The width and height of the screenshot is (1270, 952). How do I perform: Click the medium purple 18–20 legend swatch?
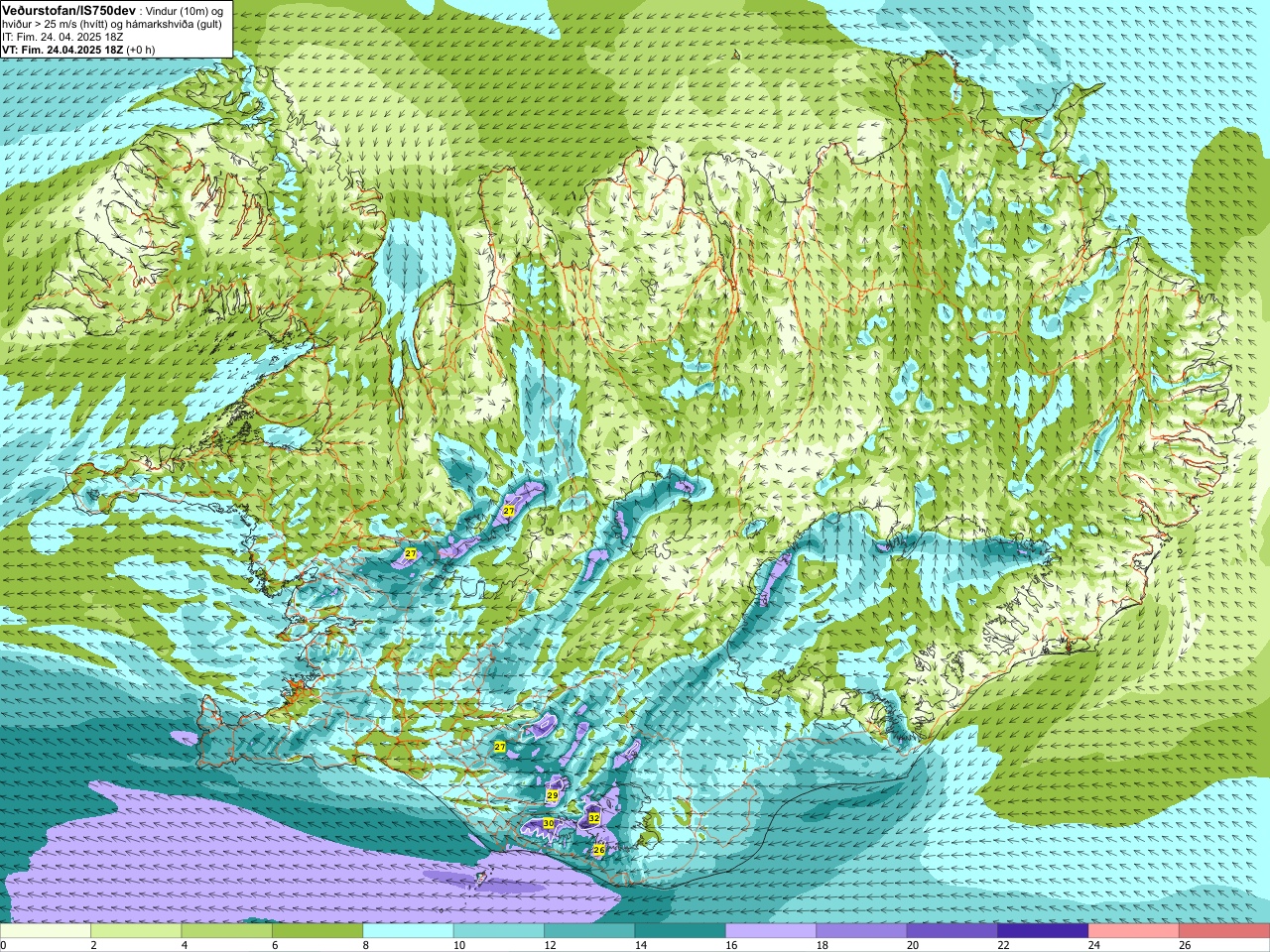point(862,931)
